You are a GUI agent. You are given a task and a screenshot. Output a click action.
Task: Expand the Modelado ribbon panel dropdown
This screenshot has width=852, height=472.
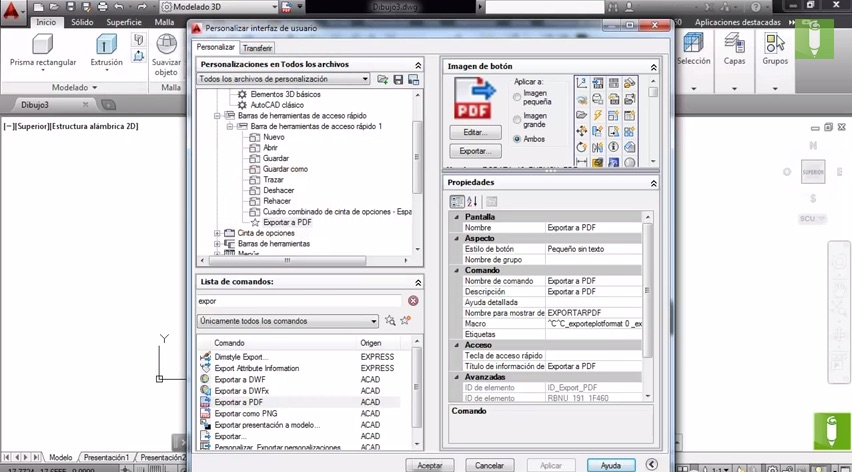coord(74,87)
